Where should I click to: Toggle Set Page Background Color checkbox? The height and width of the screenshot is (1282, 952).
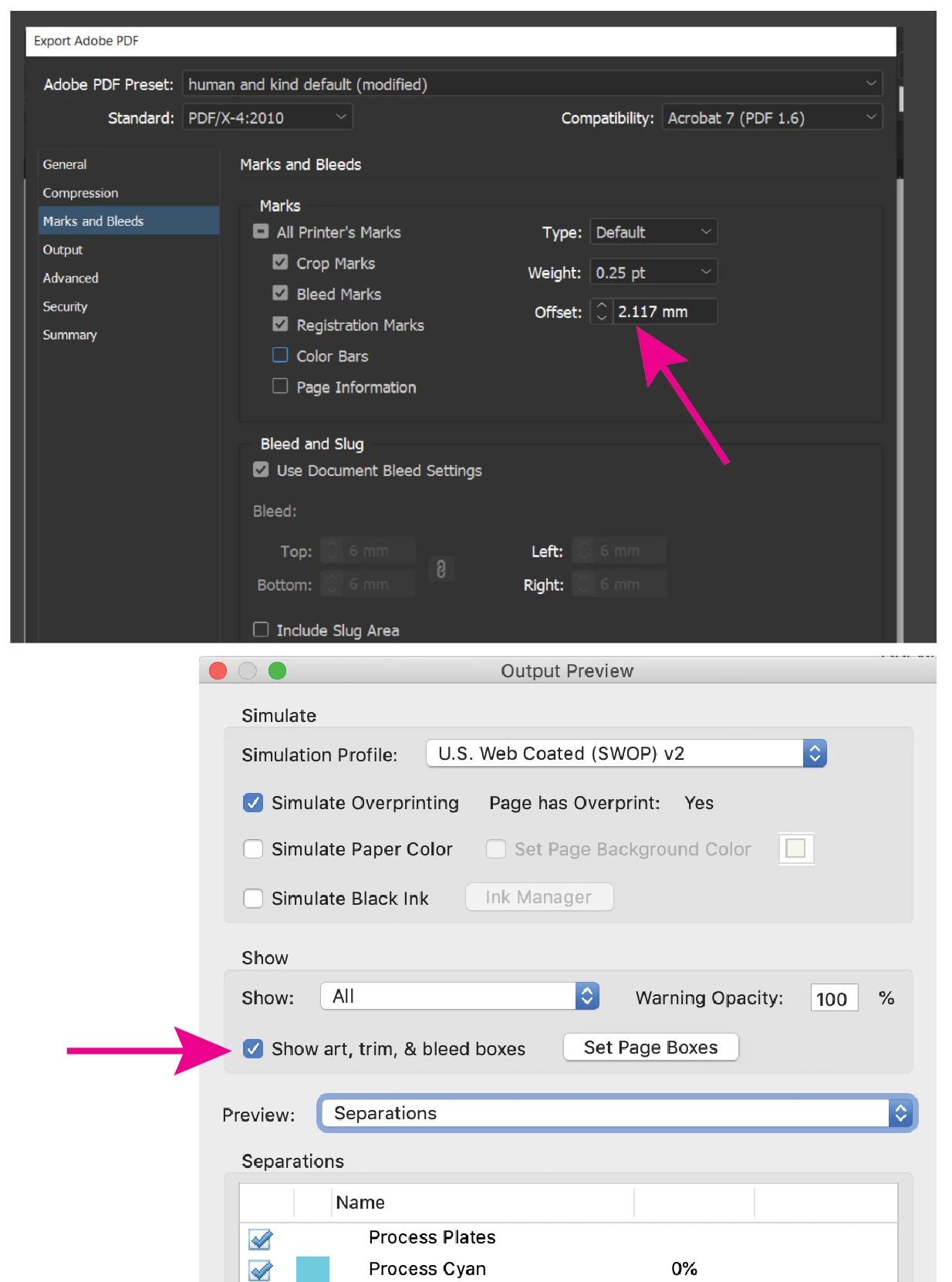click(x=496, y=849)
